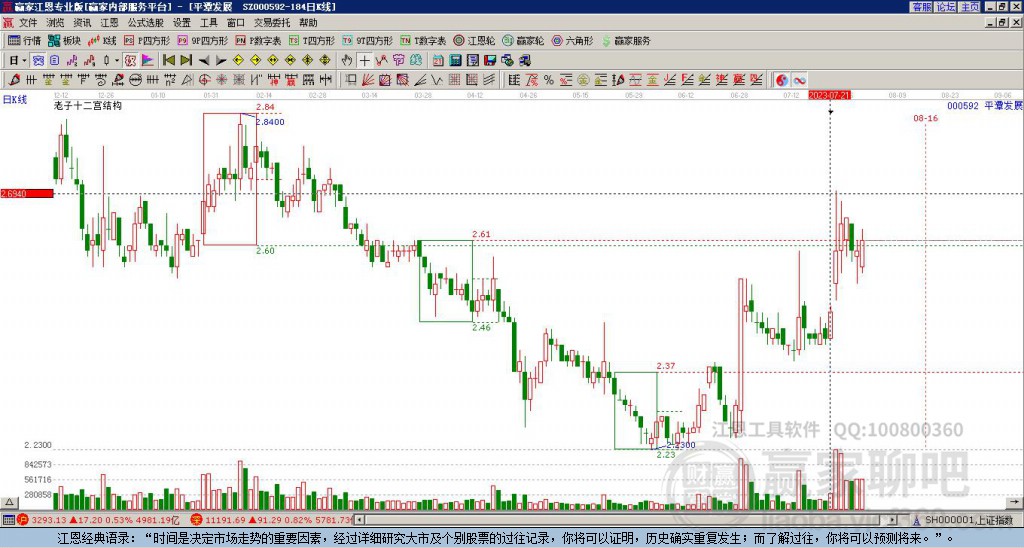Viewport: 1024px width, 548px height.
Task: Click the first yellow diamond shift icon
Action: (x=238, y=61)
